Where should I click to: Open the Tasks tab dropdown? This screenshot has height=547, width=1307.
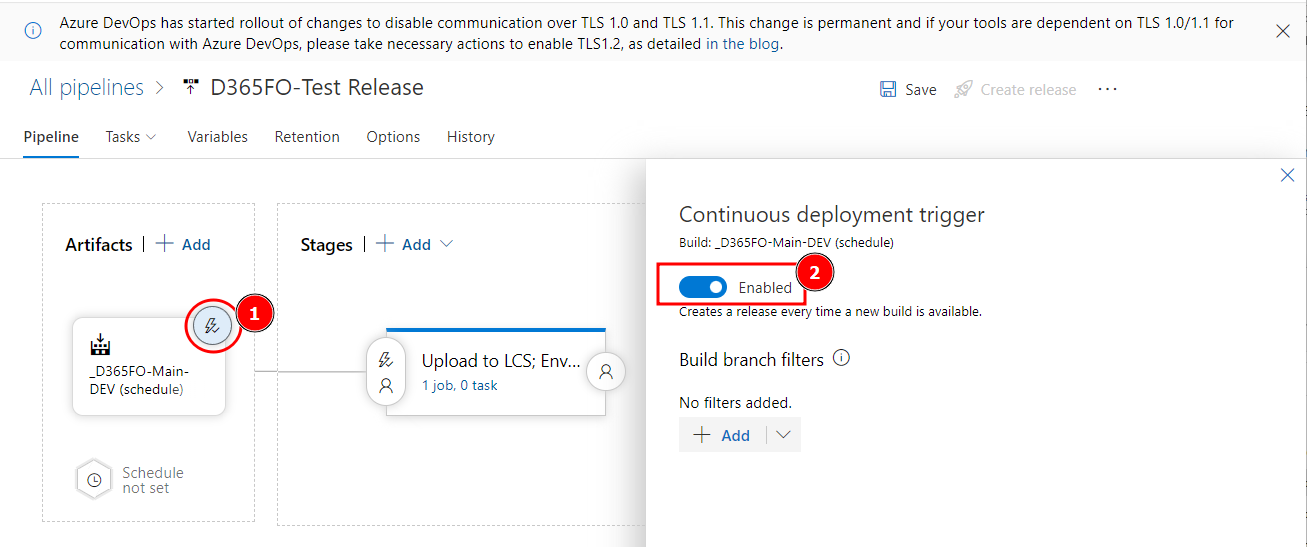tap(131, 137)
